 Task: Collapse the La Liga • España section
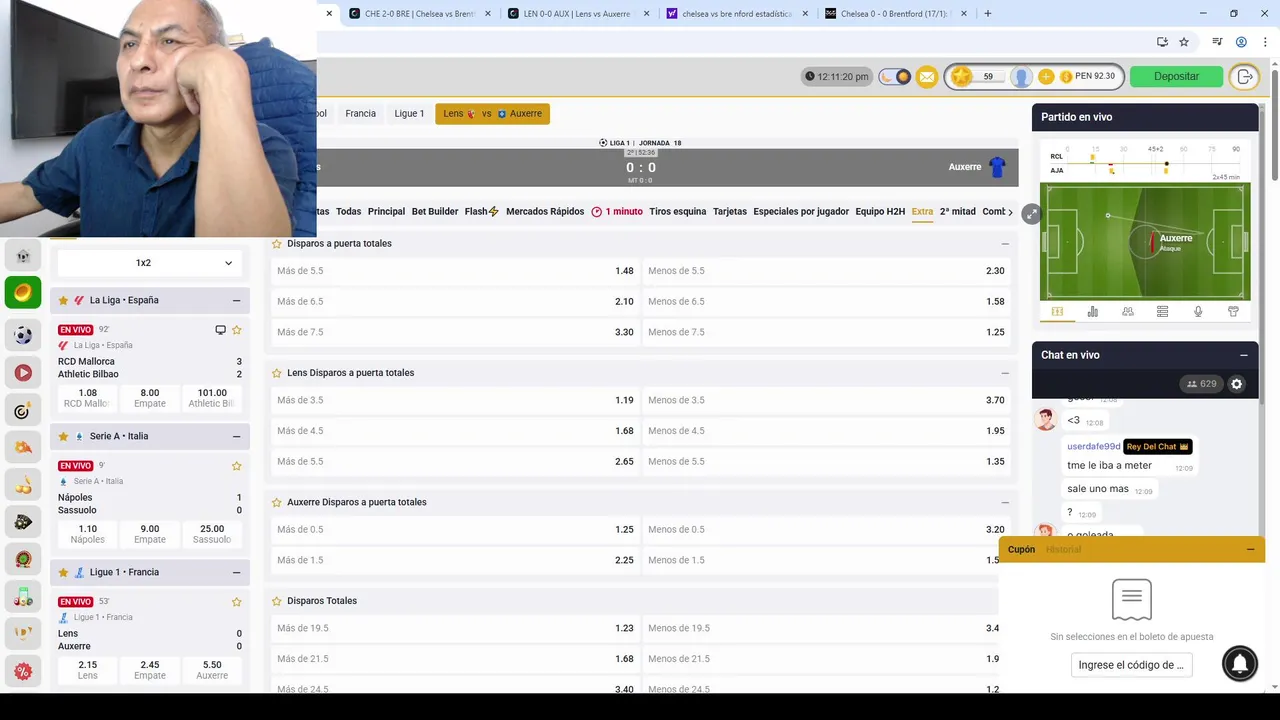pyautogui.click(x=236, y=300)
